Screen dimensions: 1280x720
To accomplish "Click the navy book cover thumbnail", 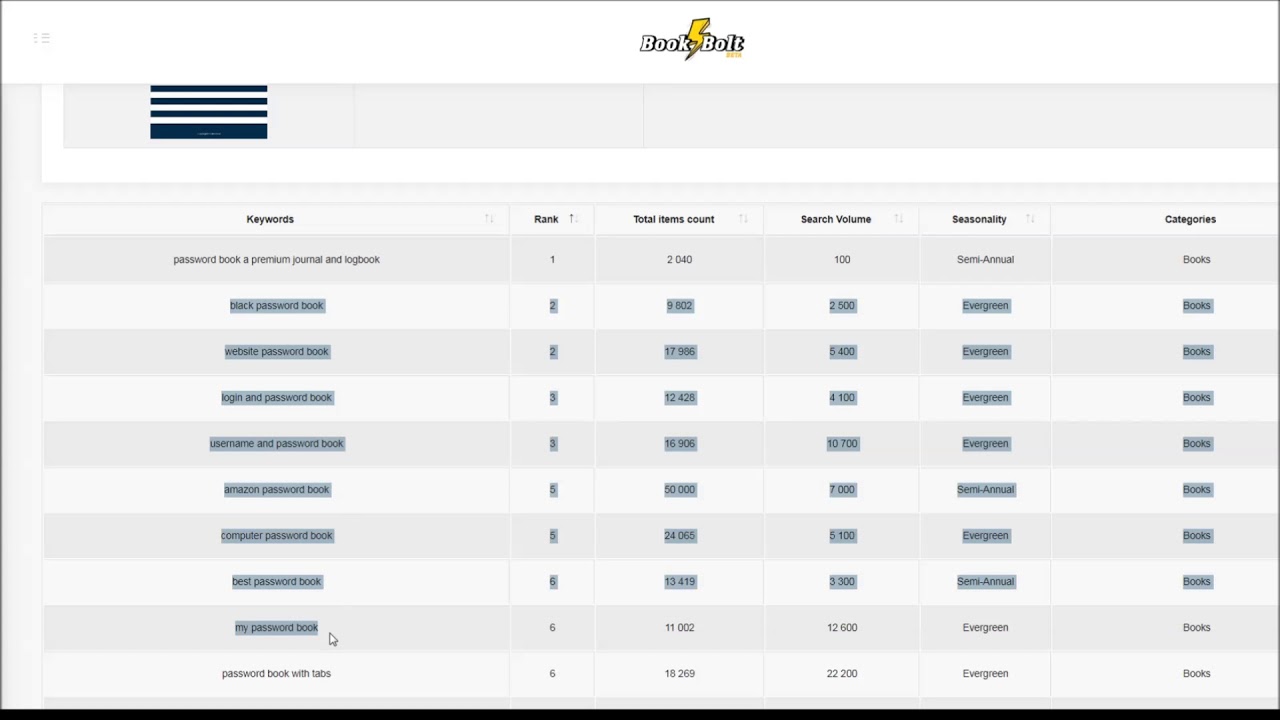I will coord(208,110).
